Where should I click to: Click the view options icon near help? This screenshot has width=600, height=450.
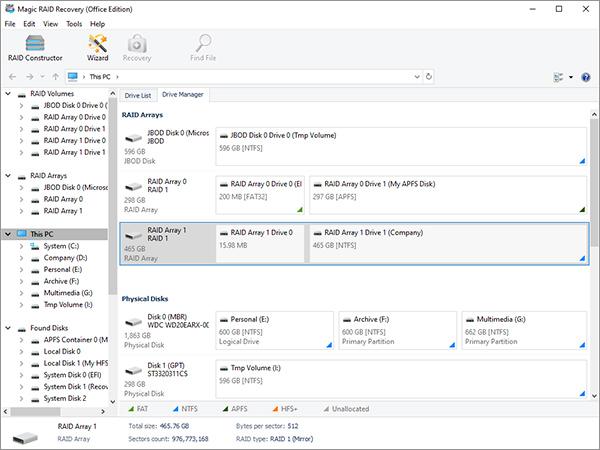(x=559, y=77)
